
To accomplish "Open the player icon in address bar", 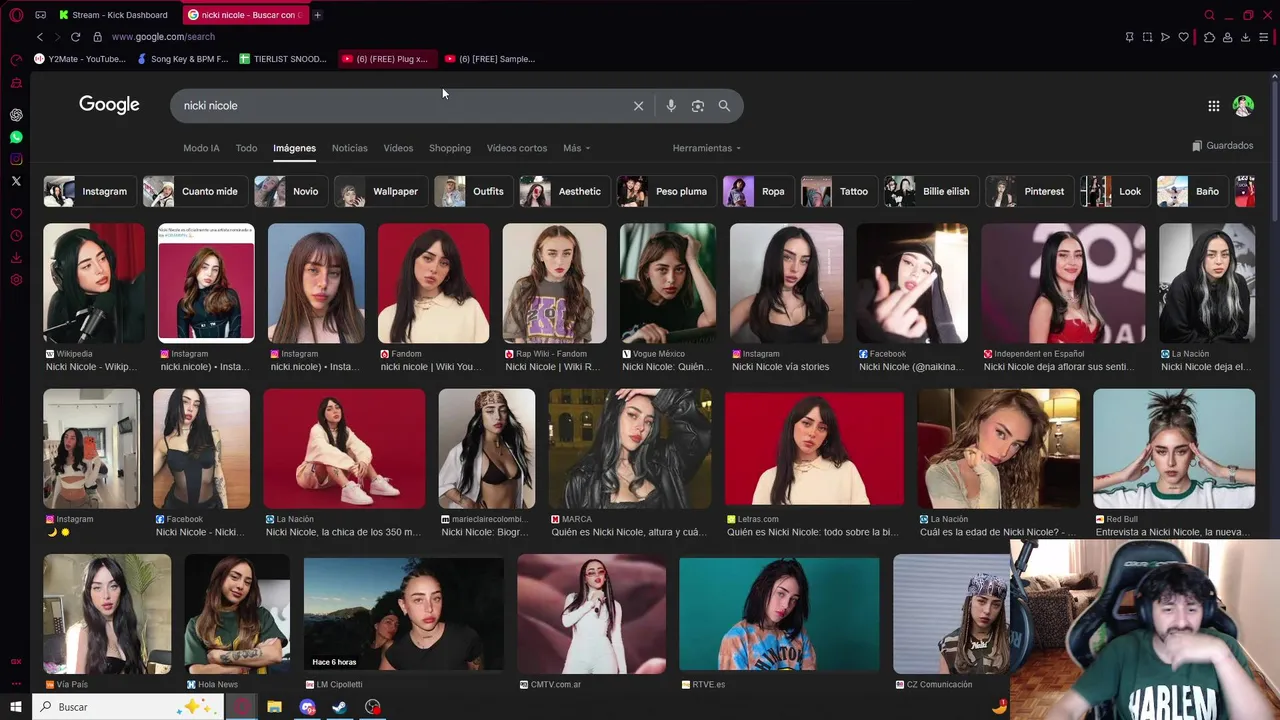I will pos(1165,37).
